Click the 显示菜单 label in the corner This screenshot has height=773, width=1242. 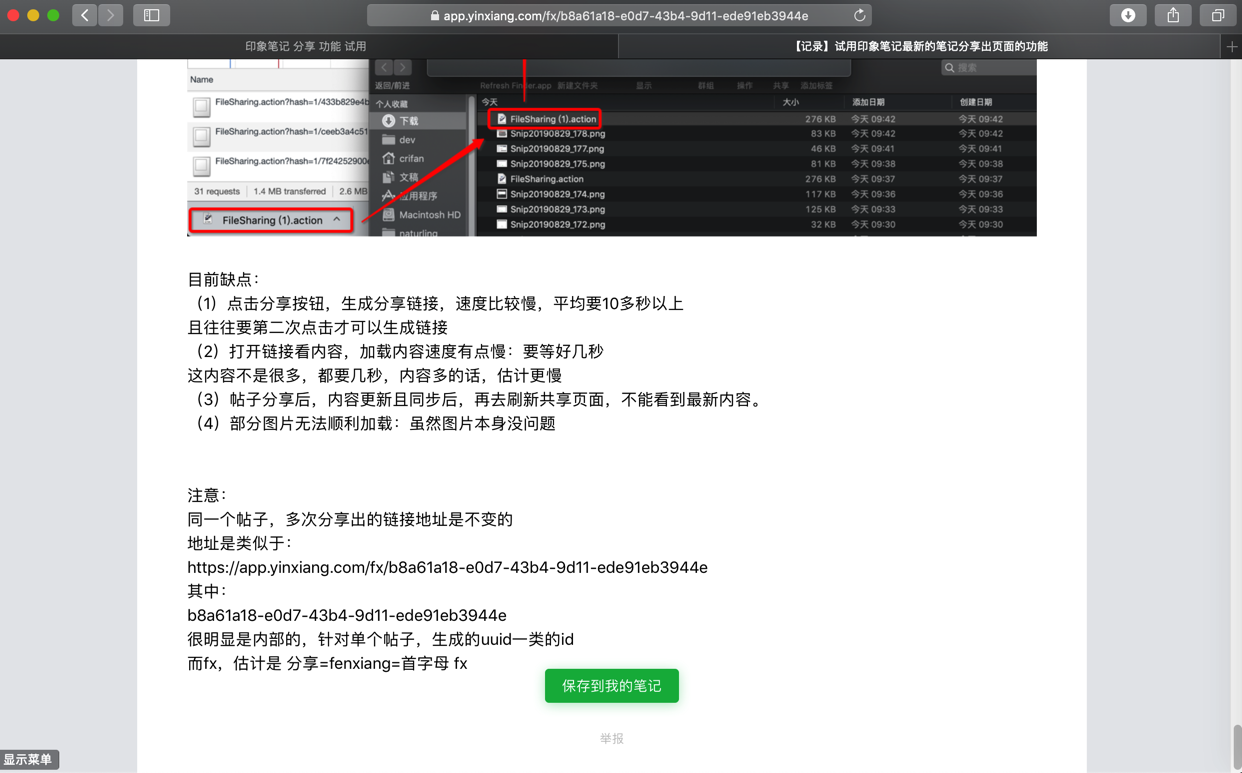pos(28,760)
